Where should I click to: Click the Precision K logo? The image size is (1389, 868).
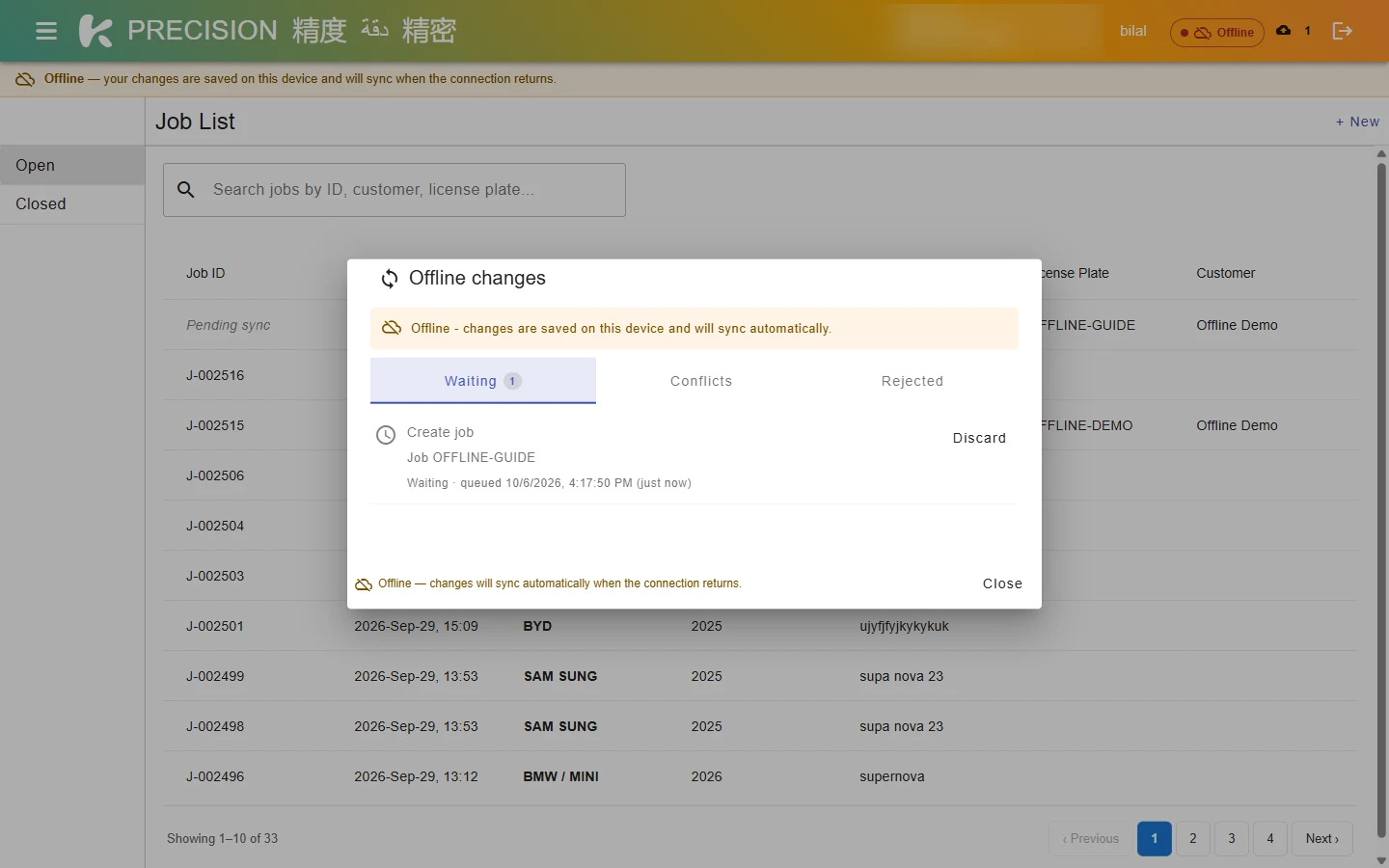click(x=95, y=31)
